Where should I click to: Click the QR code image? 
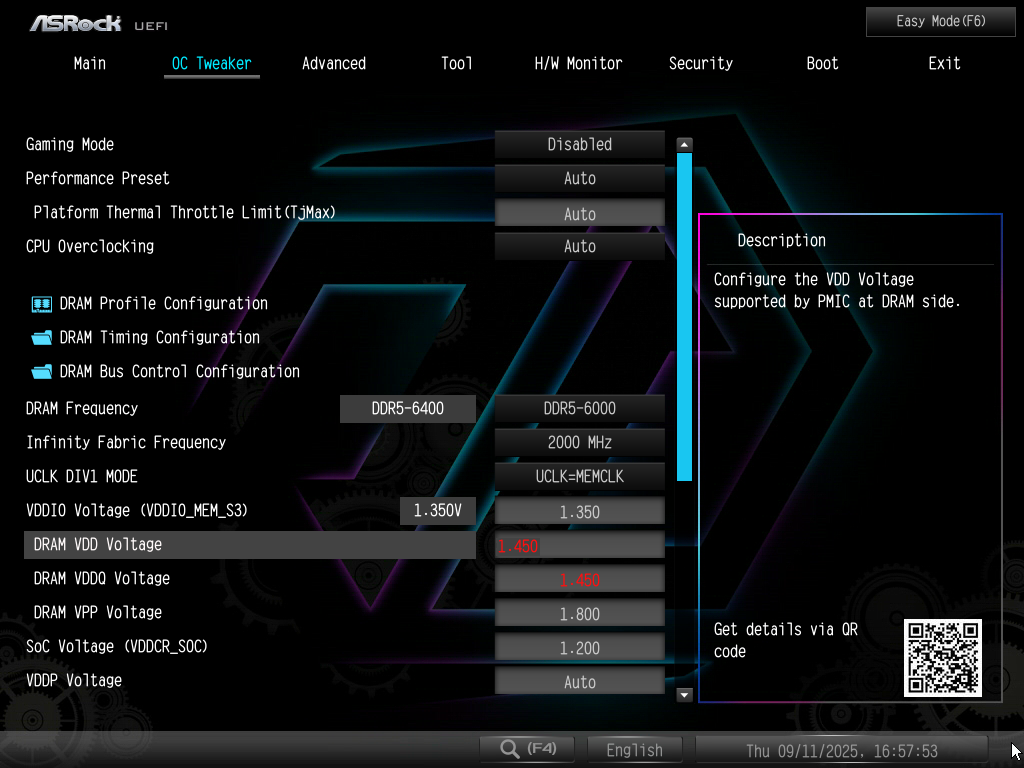pyautogui.click(x=942, y=658)
